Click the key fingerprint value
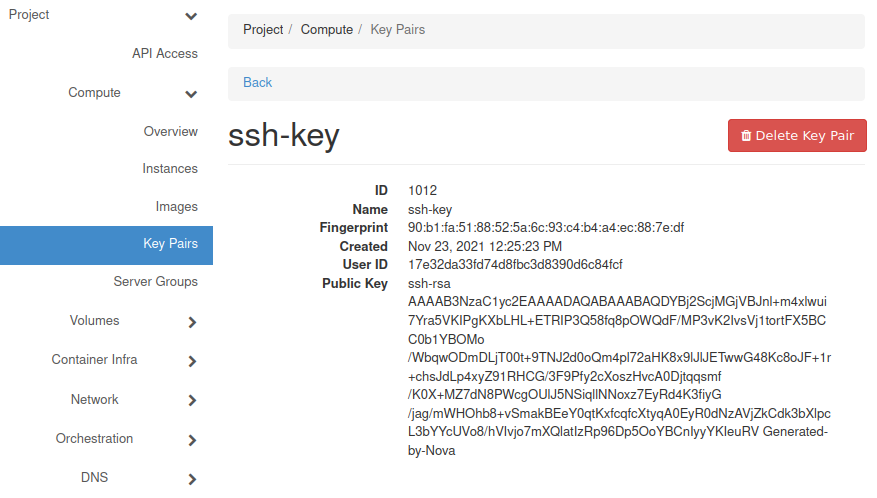Viewport: 877px width, 498px height. point(546,228)
